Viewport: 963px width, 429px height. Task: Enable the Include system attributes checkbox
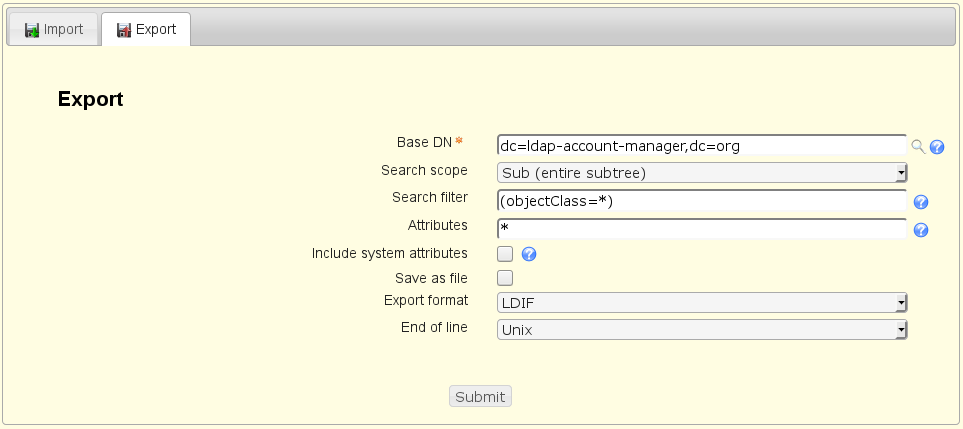505,254
